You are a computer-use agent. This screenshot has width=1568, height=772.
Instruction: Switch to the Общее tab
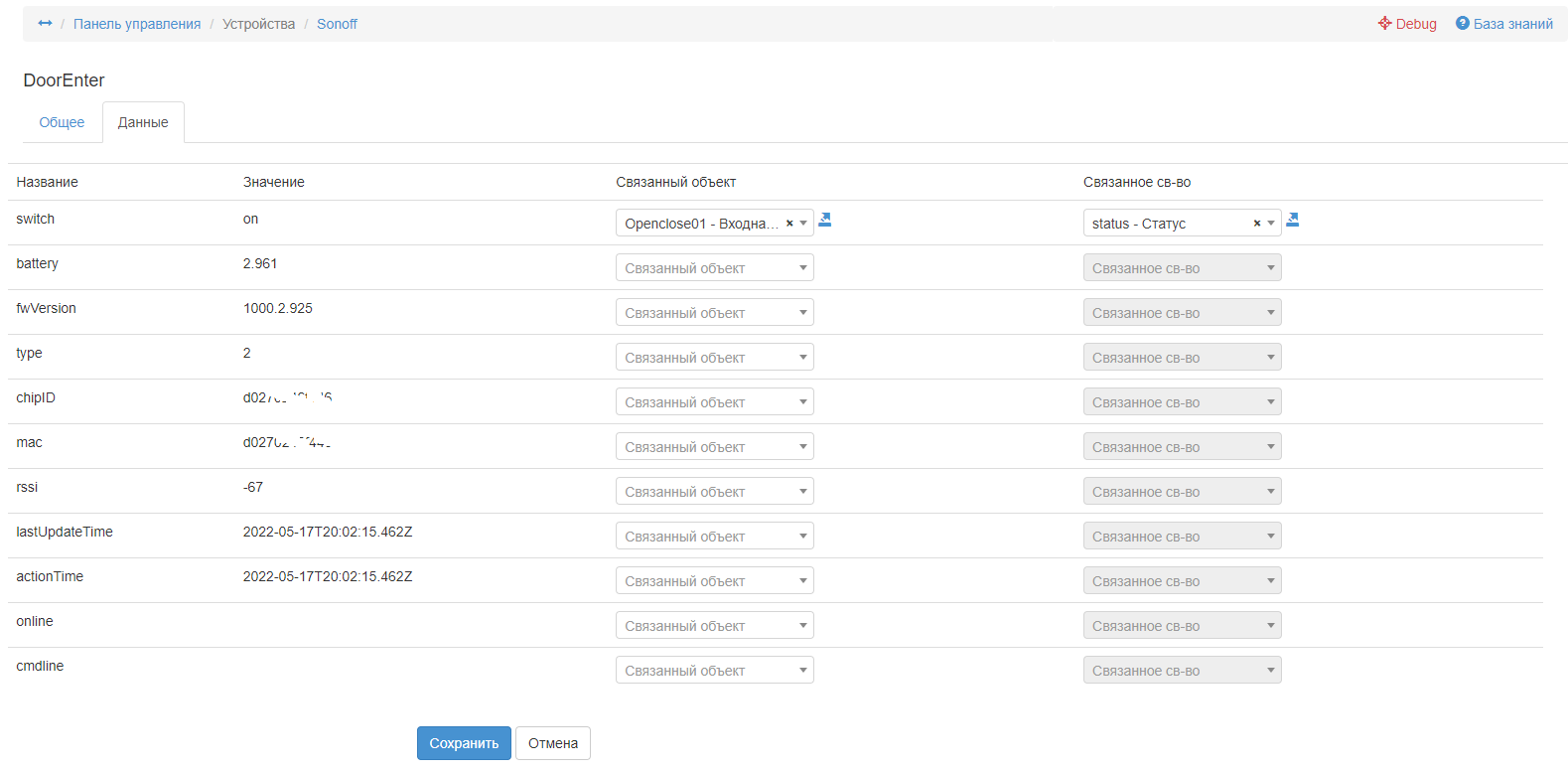[x=62, y=122]
